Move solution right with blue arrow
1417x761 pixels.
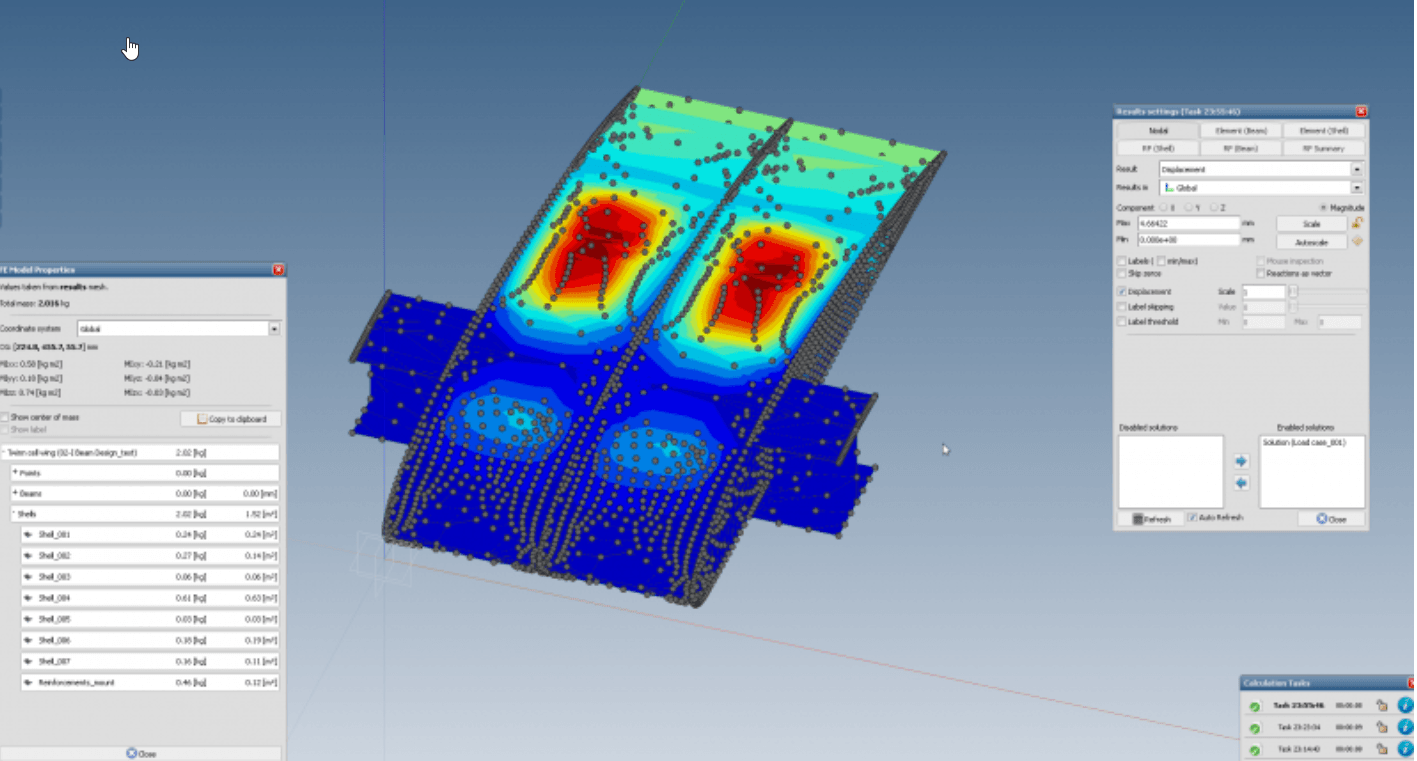1241,461
